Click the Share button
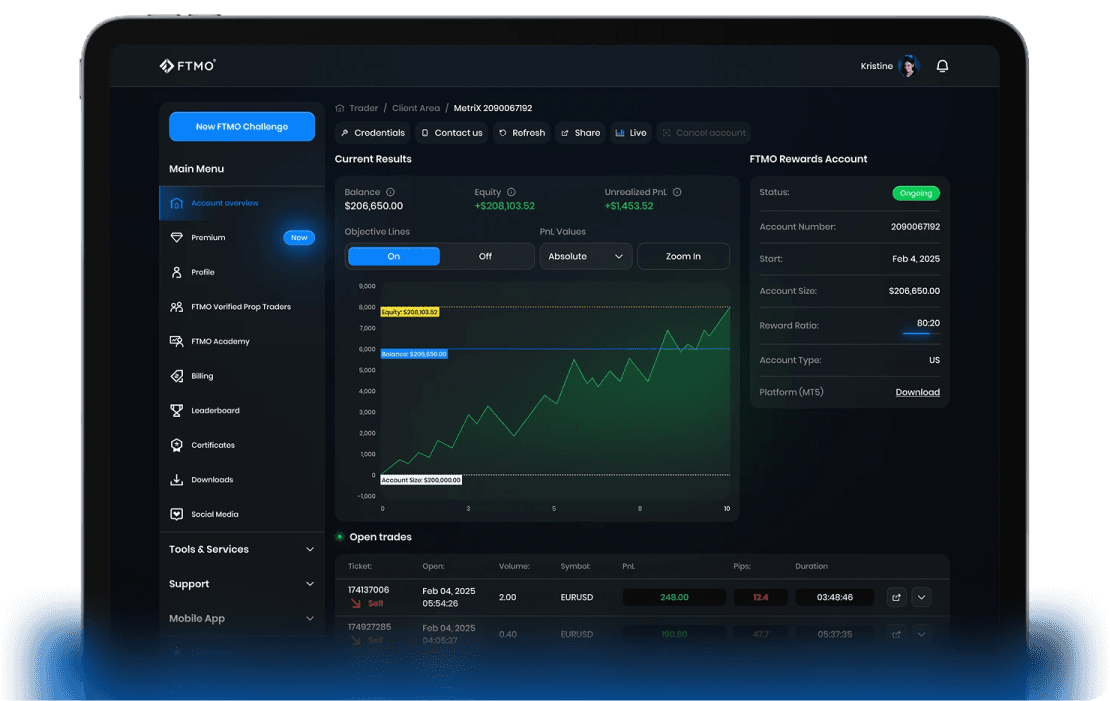1110x701 pixels. coord(580,133)
